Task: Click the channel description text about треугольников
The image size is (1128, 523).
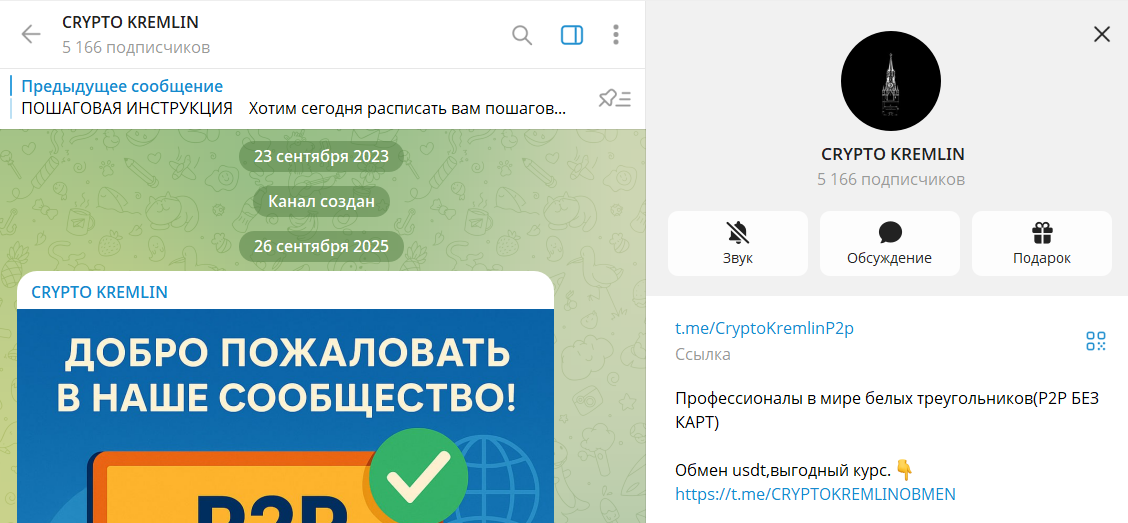Action: point(887,411)
